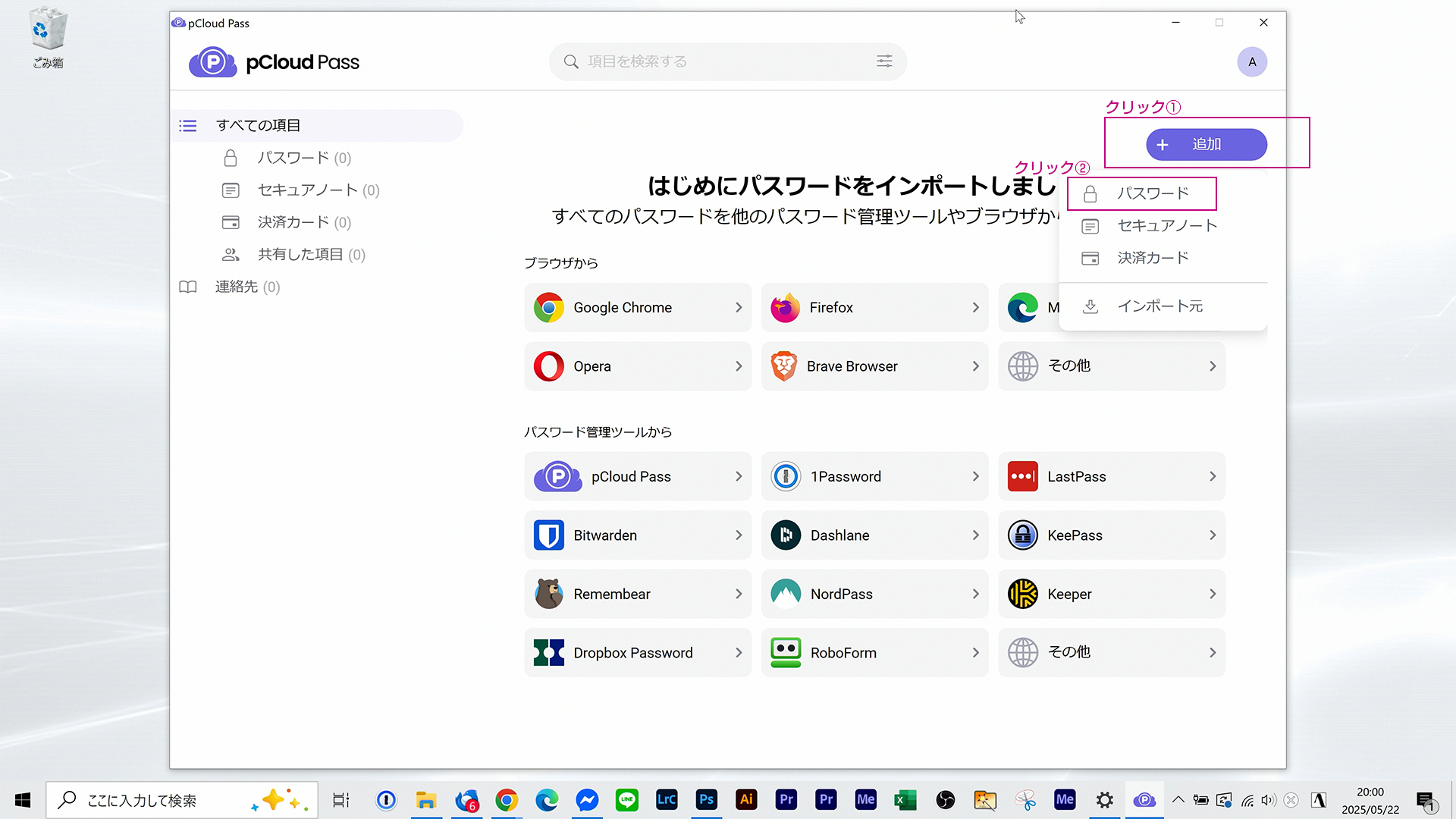Click password manager その他 globe card
This screenshot has height=819, width=1456.
pyautogui.click(x=1111, y=652)
